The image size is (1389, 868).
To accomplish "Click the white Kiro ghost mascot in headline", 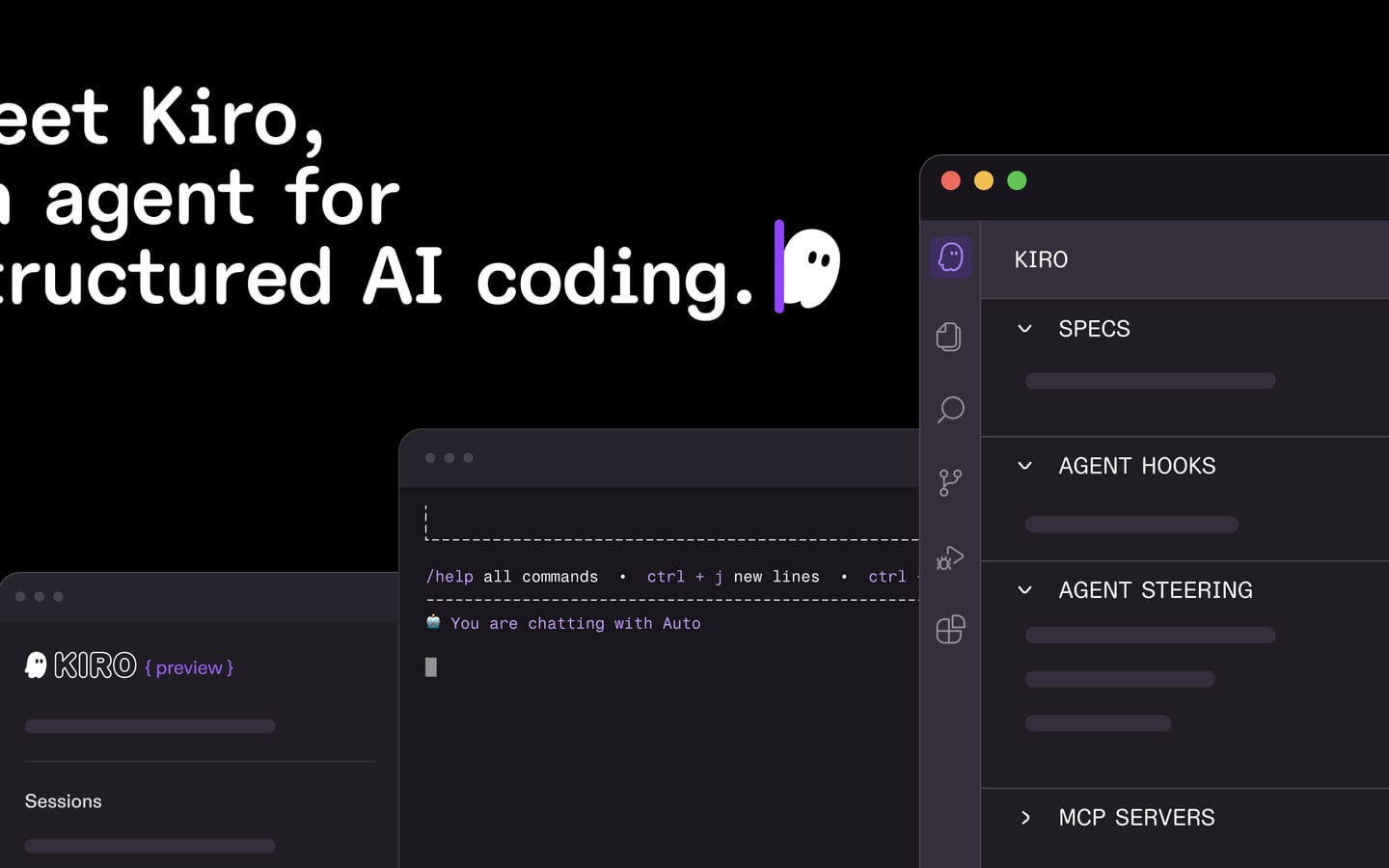I will (x=812, y=268).
